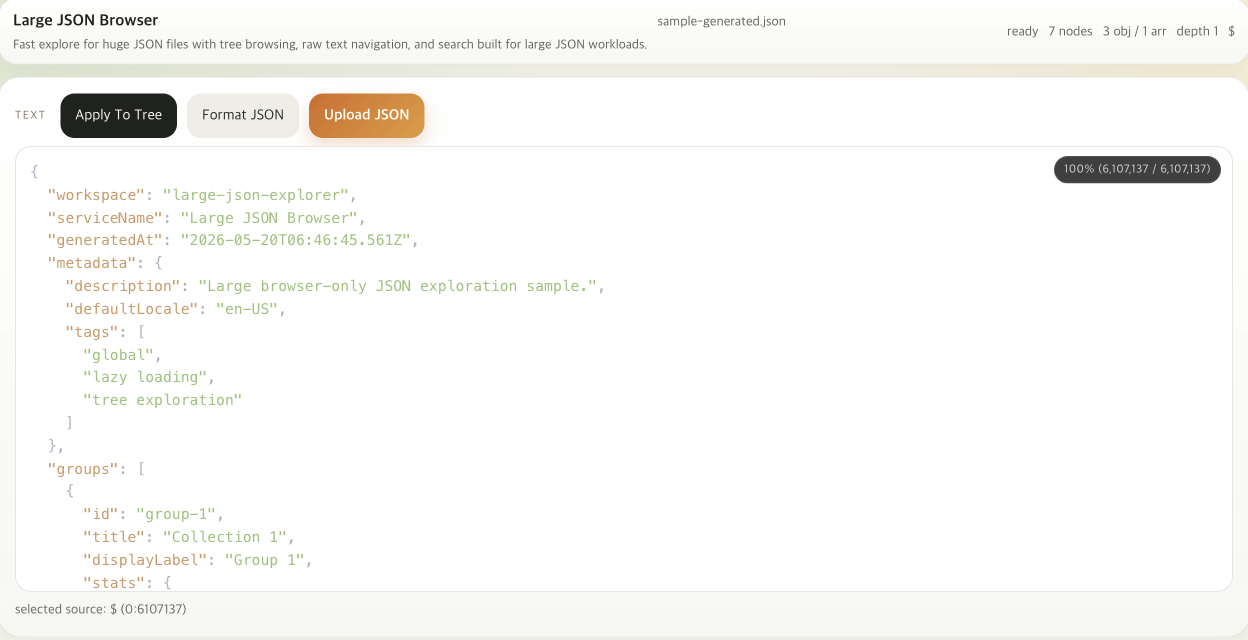The image size is (1248, 640).
Task: Click the "global" tag value
Action: pos(118,355)
